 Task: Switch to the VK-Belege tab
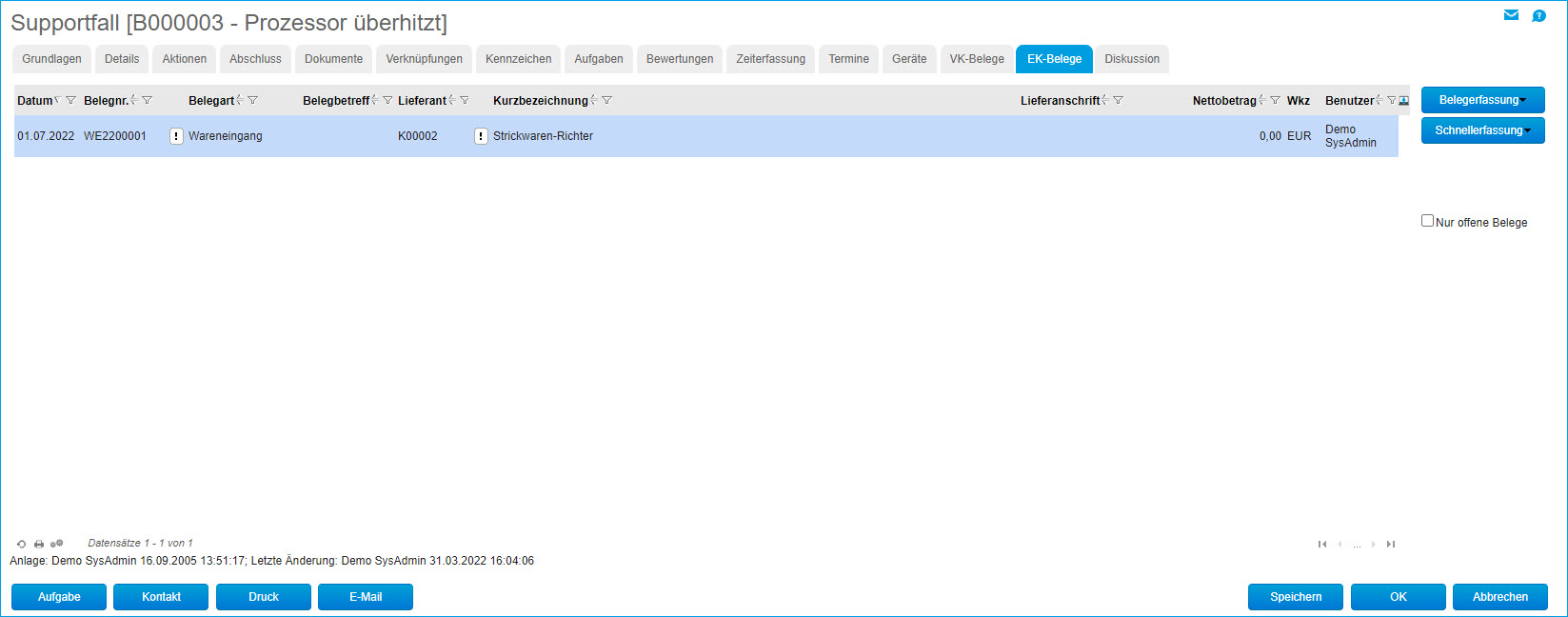977,59
